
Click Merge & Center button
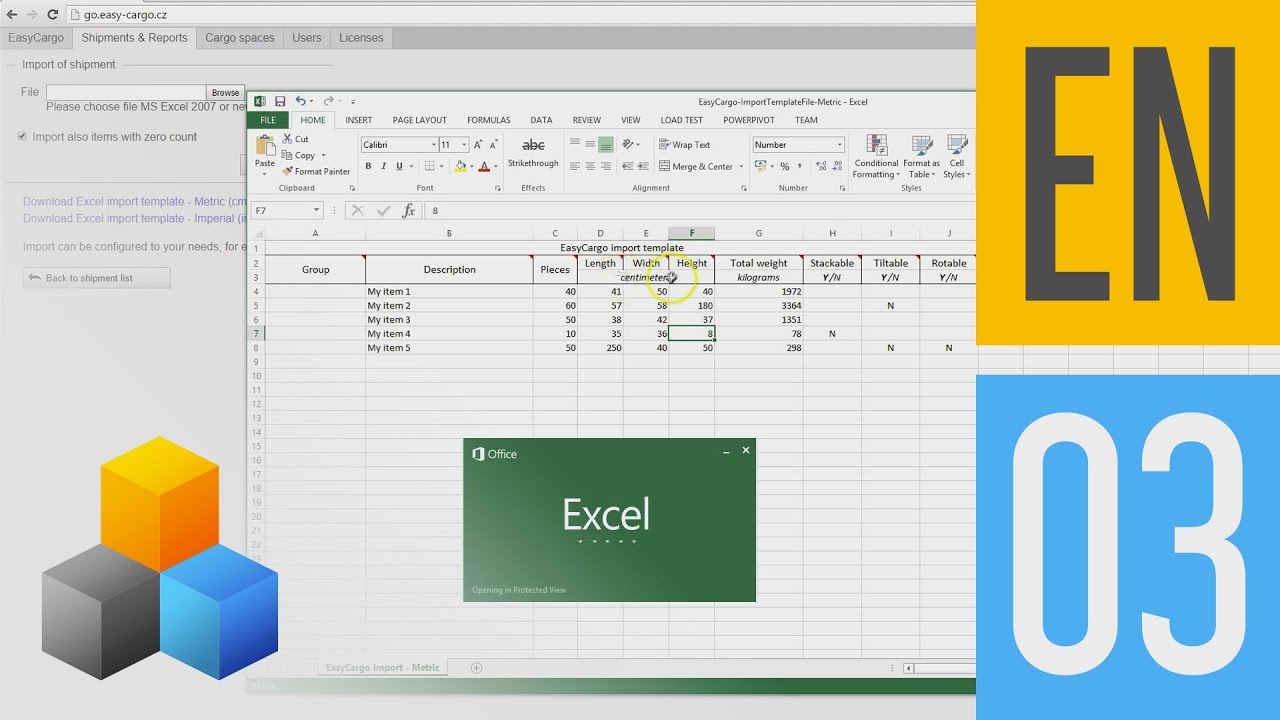point(695,167)
